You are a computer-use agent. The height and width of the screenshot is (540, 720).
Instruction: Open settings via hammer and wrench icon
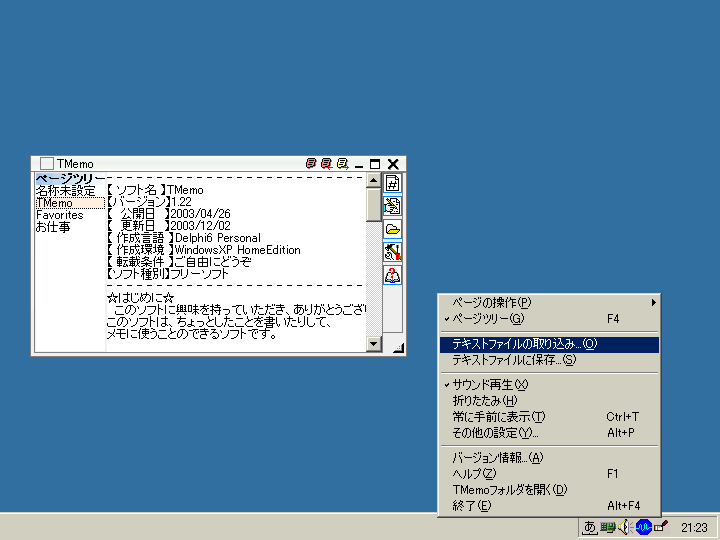coord(392,252)
